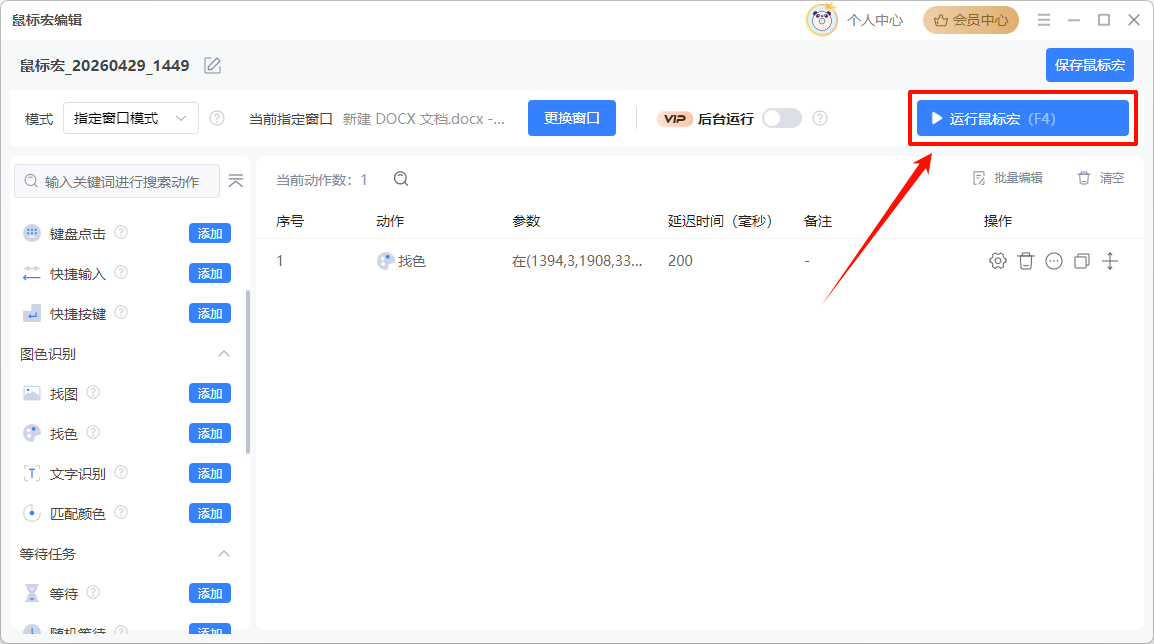
Task: Add the 文字识别 action
Action: coord(210,473)
